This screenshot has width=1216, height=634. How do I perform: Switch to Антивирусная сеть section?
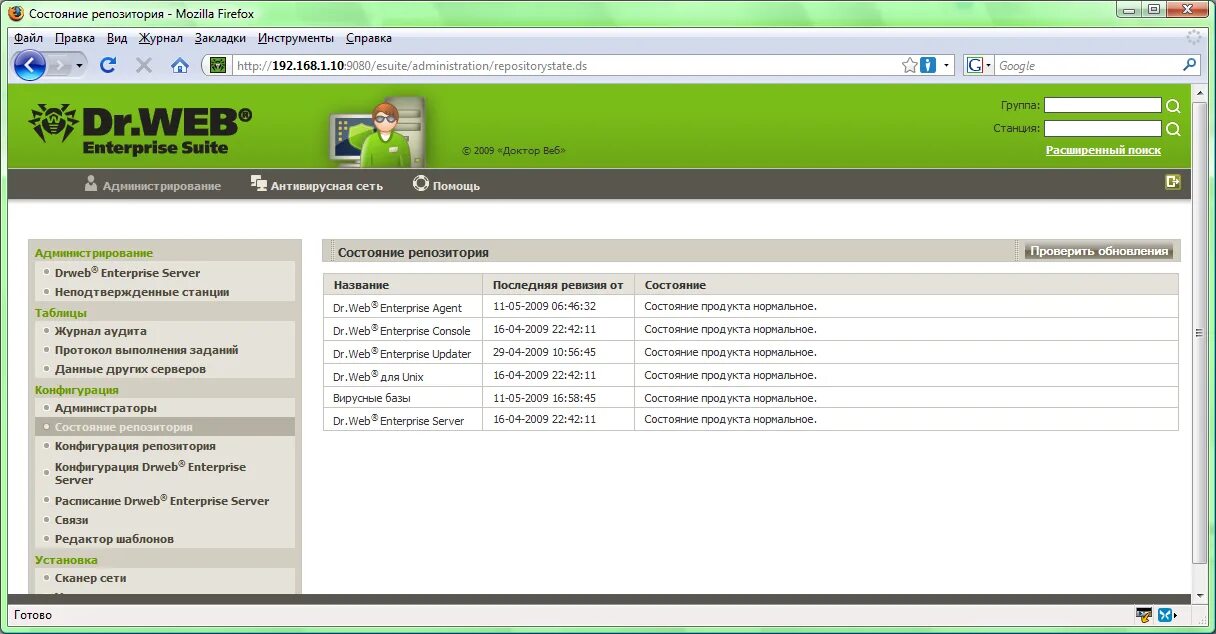pos(317,185)
